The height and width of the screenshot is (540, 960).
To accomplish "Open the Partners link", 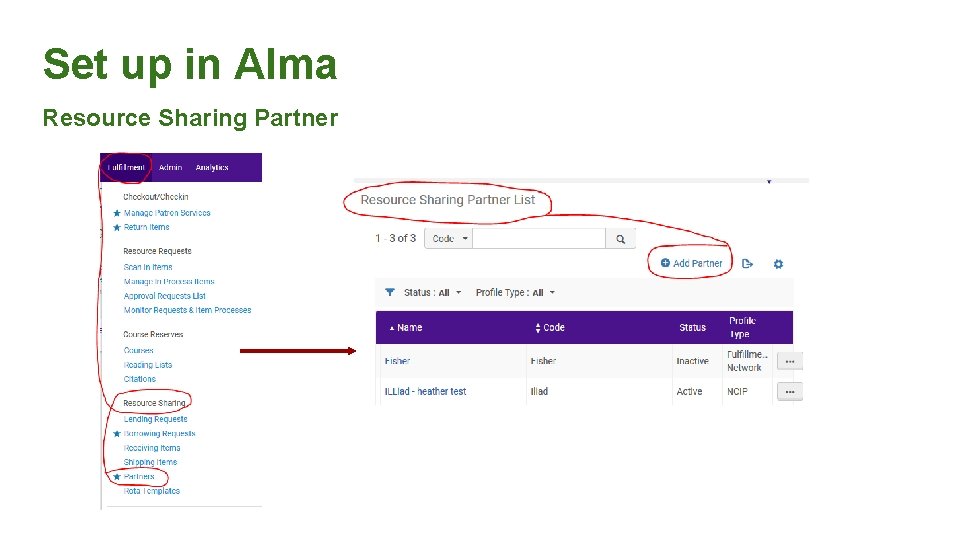I will tap(139, 476).
